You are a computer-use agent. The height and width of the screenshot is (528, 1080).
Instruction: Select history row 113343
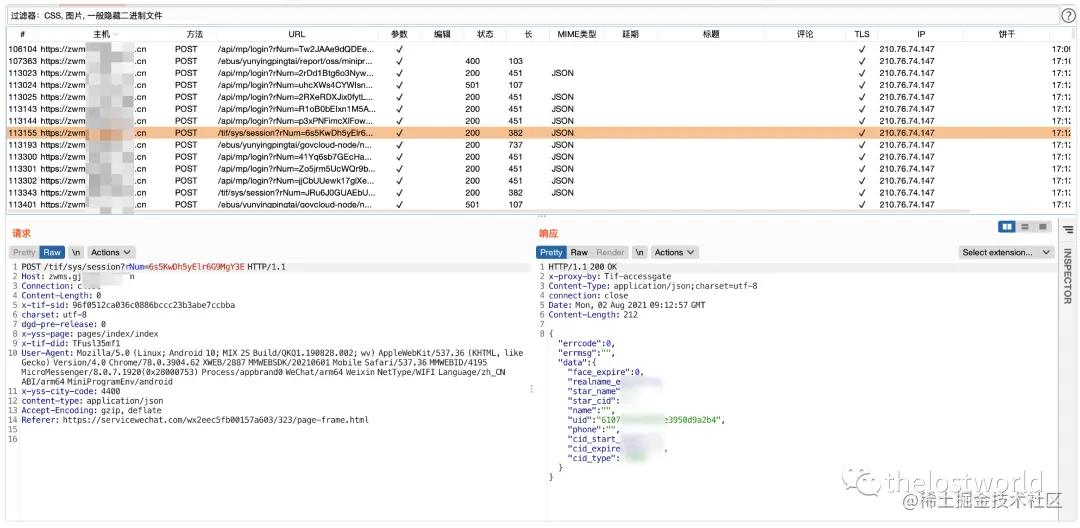pos(539,193)
